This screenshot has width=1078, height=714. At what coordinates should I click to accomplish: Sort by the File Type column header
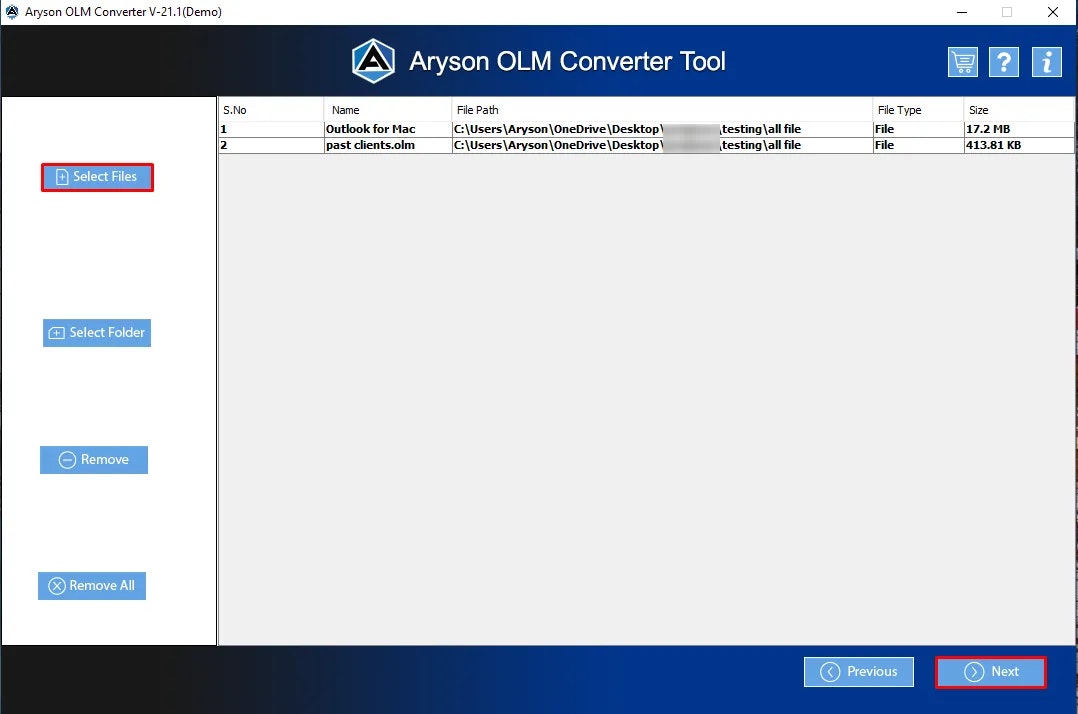pos(918,110)
